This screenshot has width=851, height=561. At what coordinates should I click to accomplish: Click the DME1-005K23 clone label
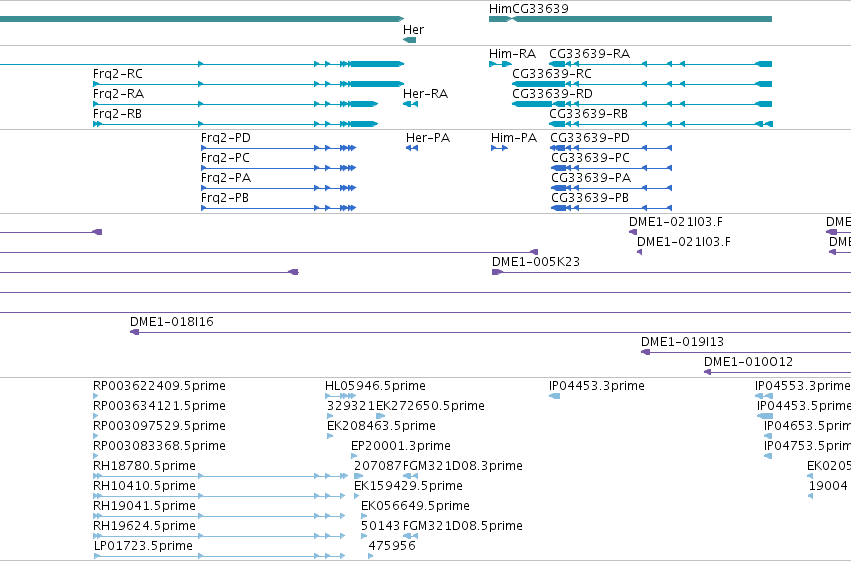click(x=536, y=262)
